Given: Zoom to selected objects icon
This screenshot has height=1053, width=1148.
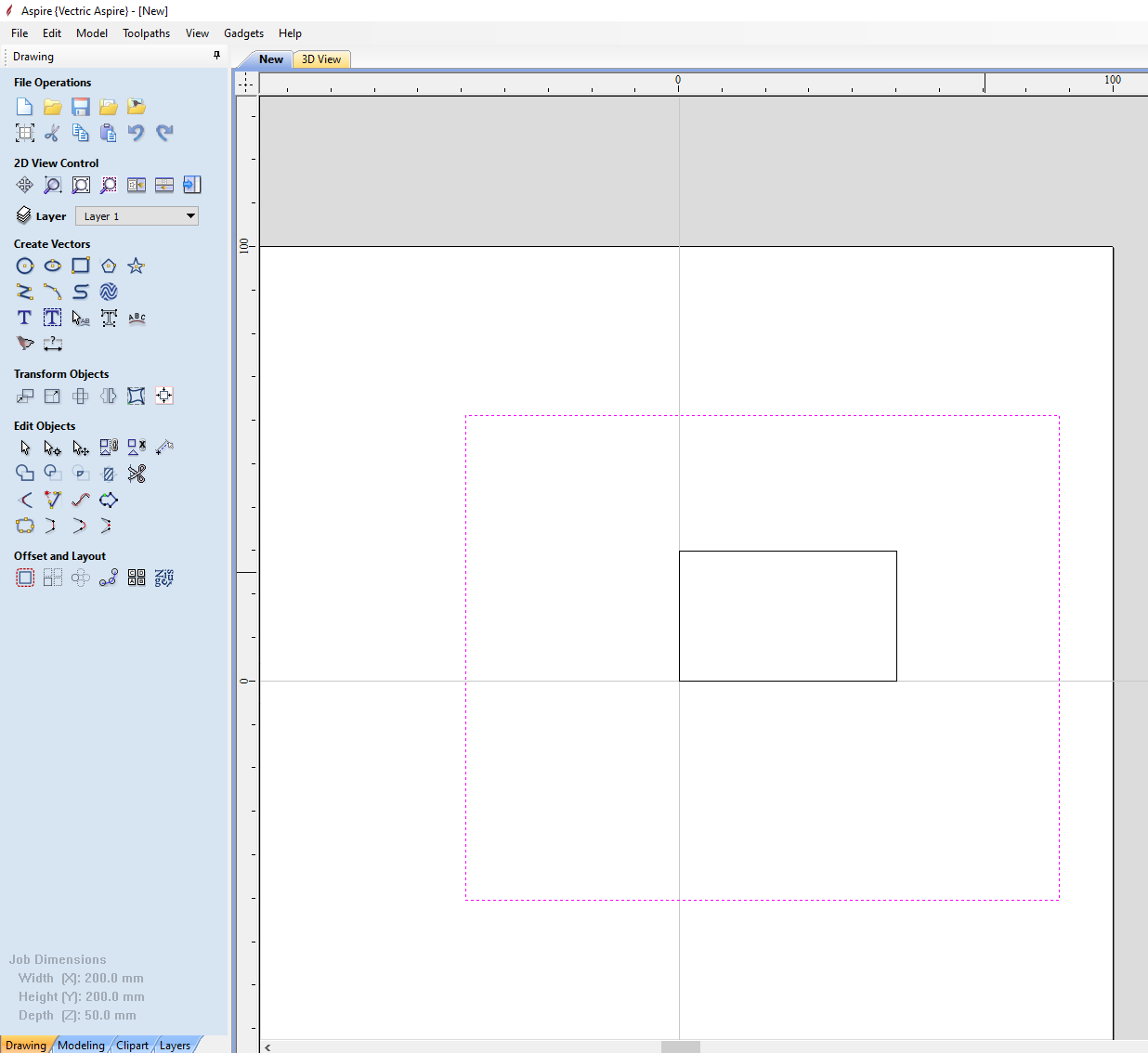Looking at the screenshot, I should (109, 185).
